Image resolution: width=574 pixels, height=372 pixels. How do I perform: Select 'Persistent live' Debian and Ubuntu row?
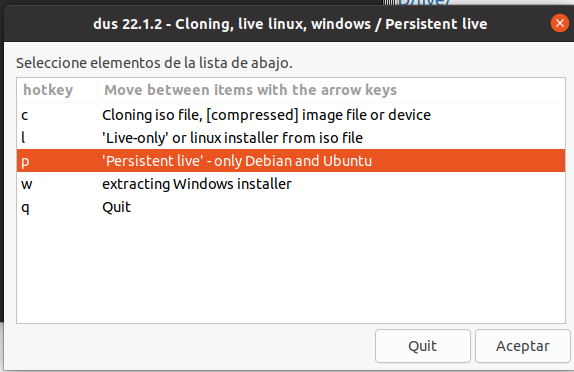[x=291, y=161]
